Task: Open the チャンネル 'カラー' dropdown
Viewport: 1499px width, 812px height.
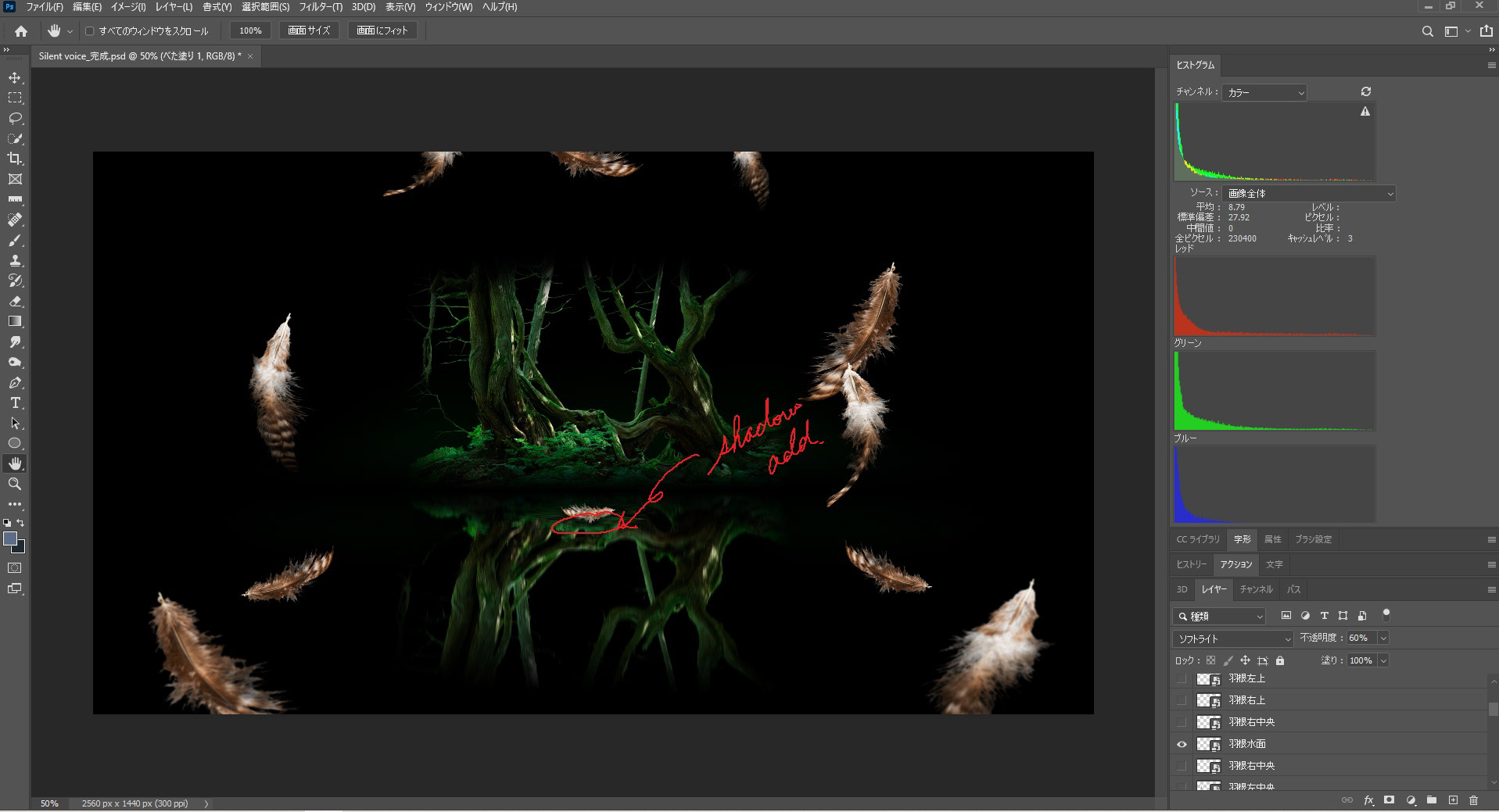Action: [1264, 92]
